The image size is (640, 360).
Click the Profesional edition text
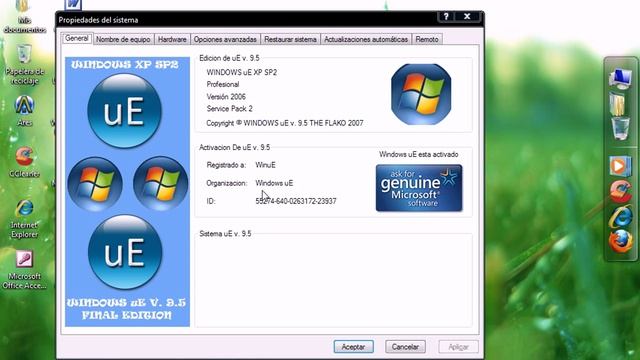coord(223,84)
